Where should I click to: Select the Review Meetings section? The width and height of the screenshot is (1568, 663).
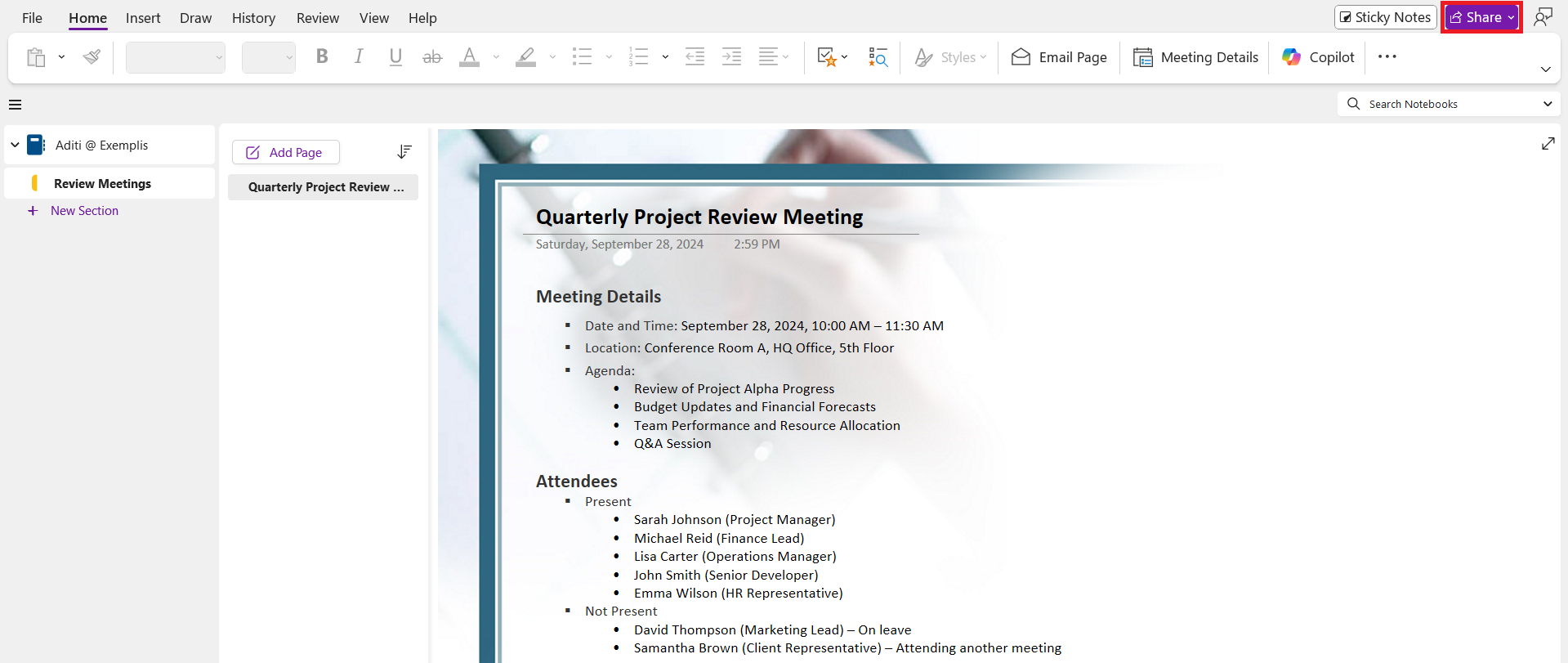point(109,184)
